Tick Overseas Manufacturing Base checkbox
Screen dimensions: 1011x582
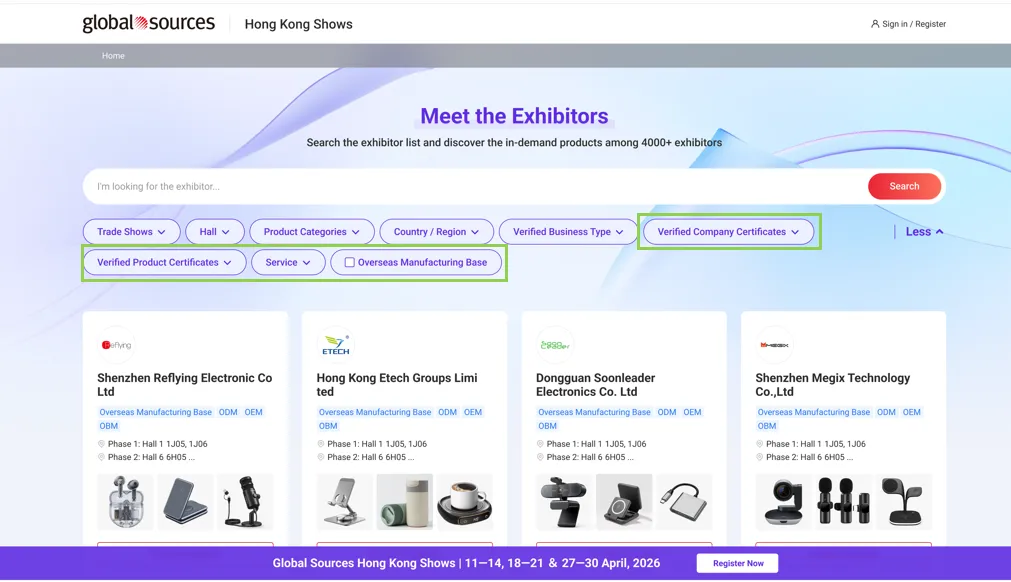coord(349,262)
